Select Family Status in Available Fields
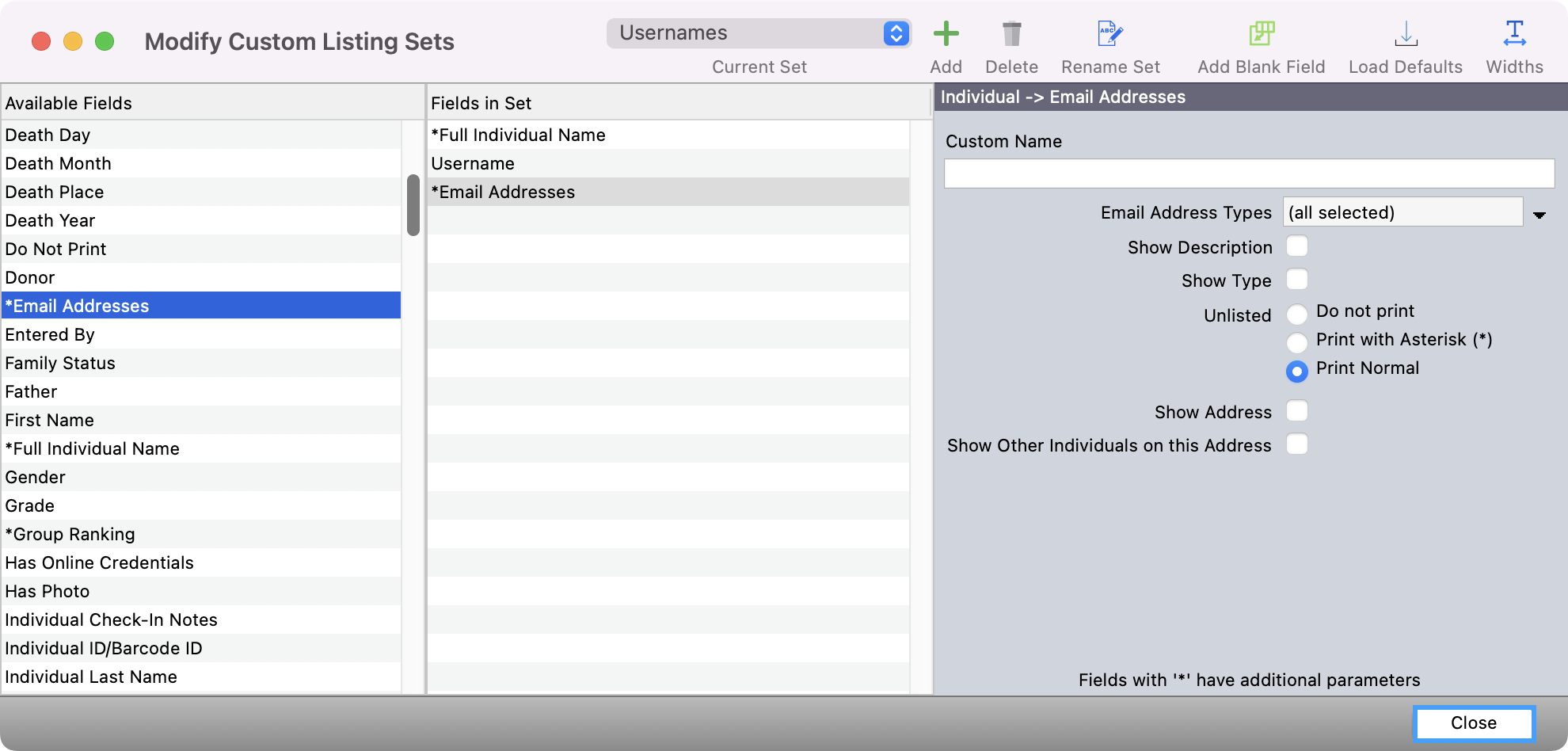Image resolution: width=1568 pixels, height=751 pixels. [x=60, y=364]
